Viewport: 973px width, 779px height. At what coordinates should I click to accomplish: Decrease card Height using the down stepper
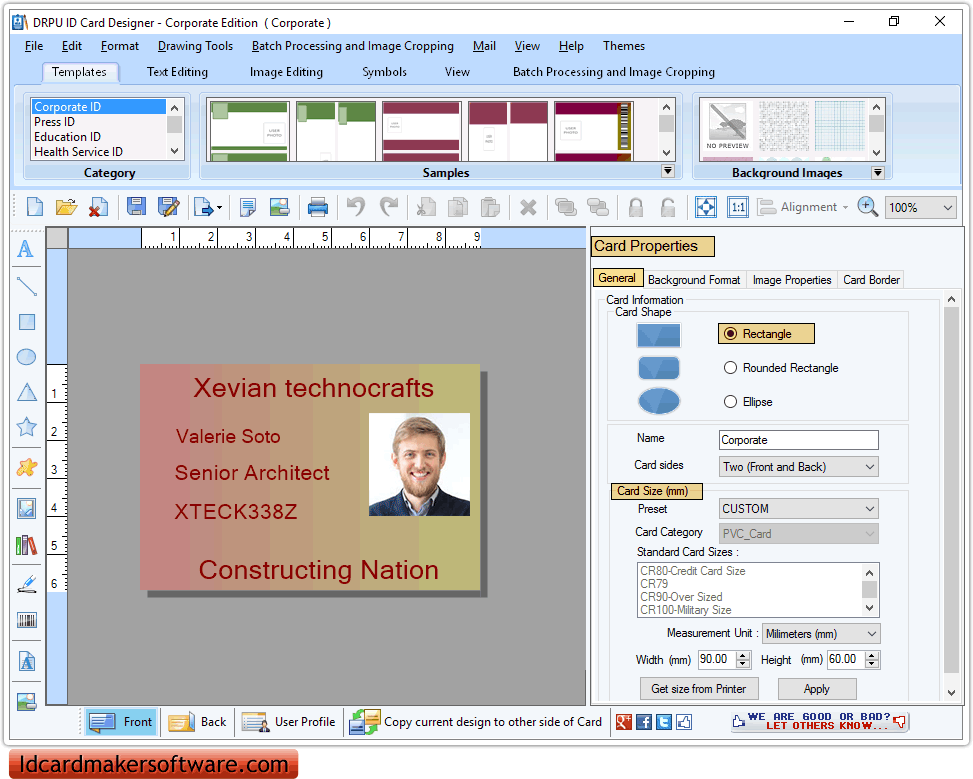[x=872, y=664]
